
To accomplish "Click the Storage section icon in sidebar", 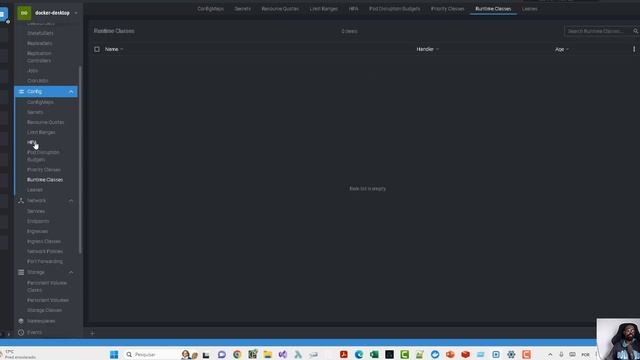I will pyautogui.click(x=21, y=272).
